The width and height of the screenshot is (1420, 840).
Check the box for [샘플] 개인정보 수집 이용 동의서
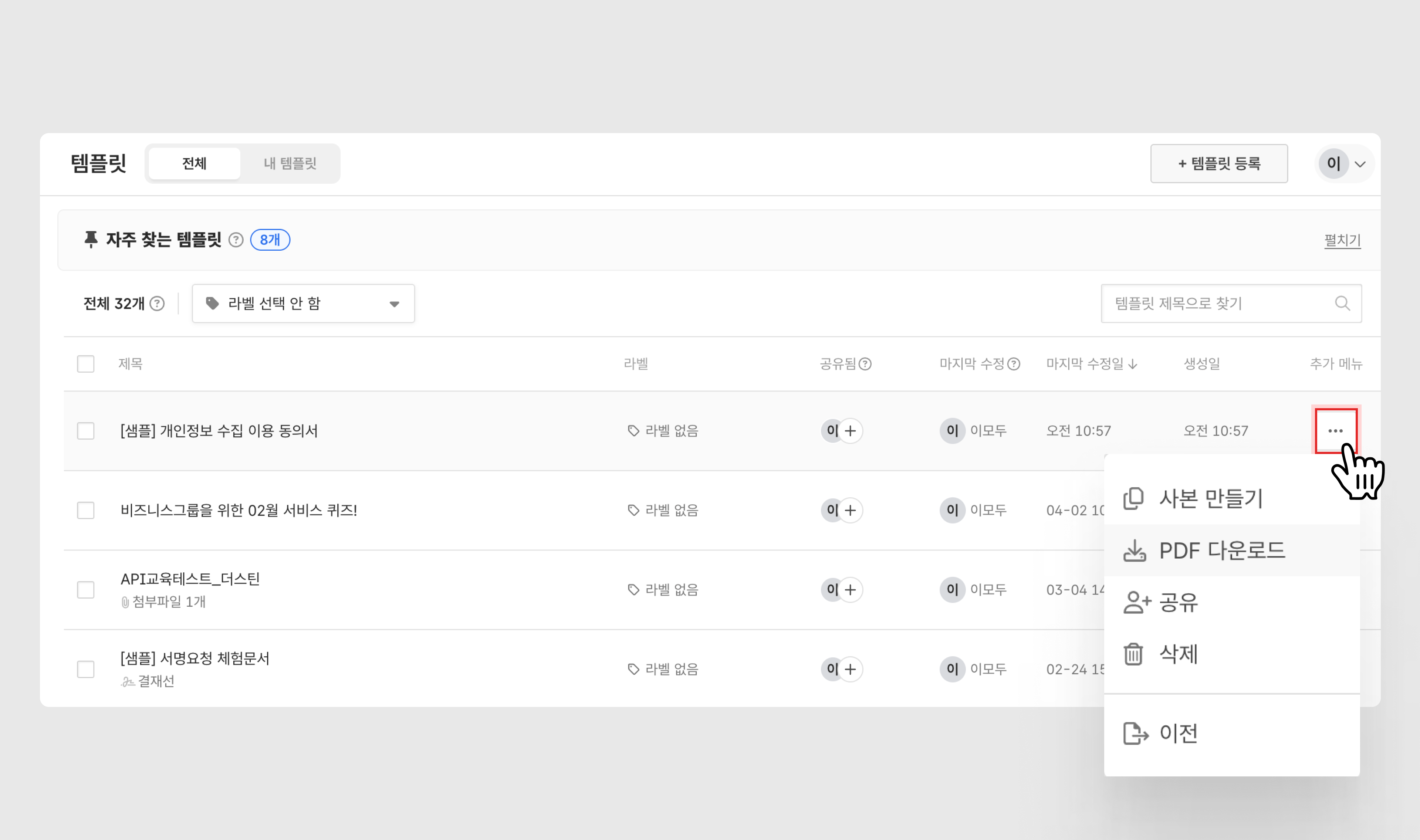tap(85, 431)
